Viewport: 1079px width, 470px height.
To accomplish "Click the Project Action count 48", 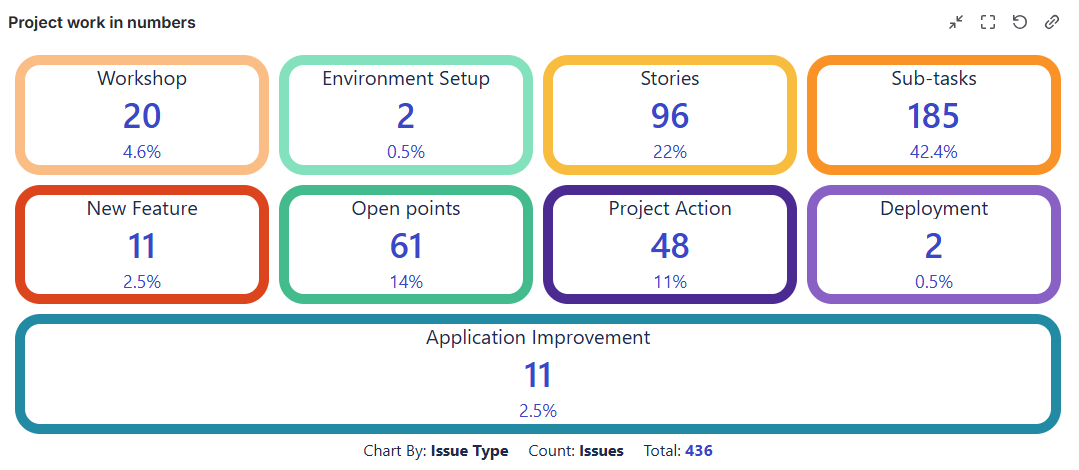I will pyautogui.click(x=670, y=246).
